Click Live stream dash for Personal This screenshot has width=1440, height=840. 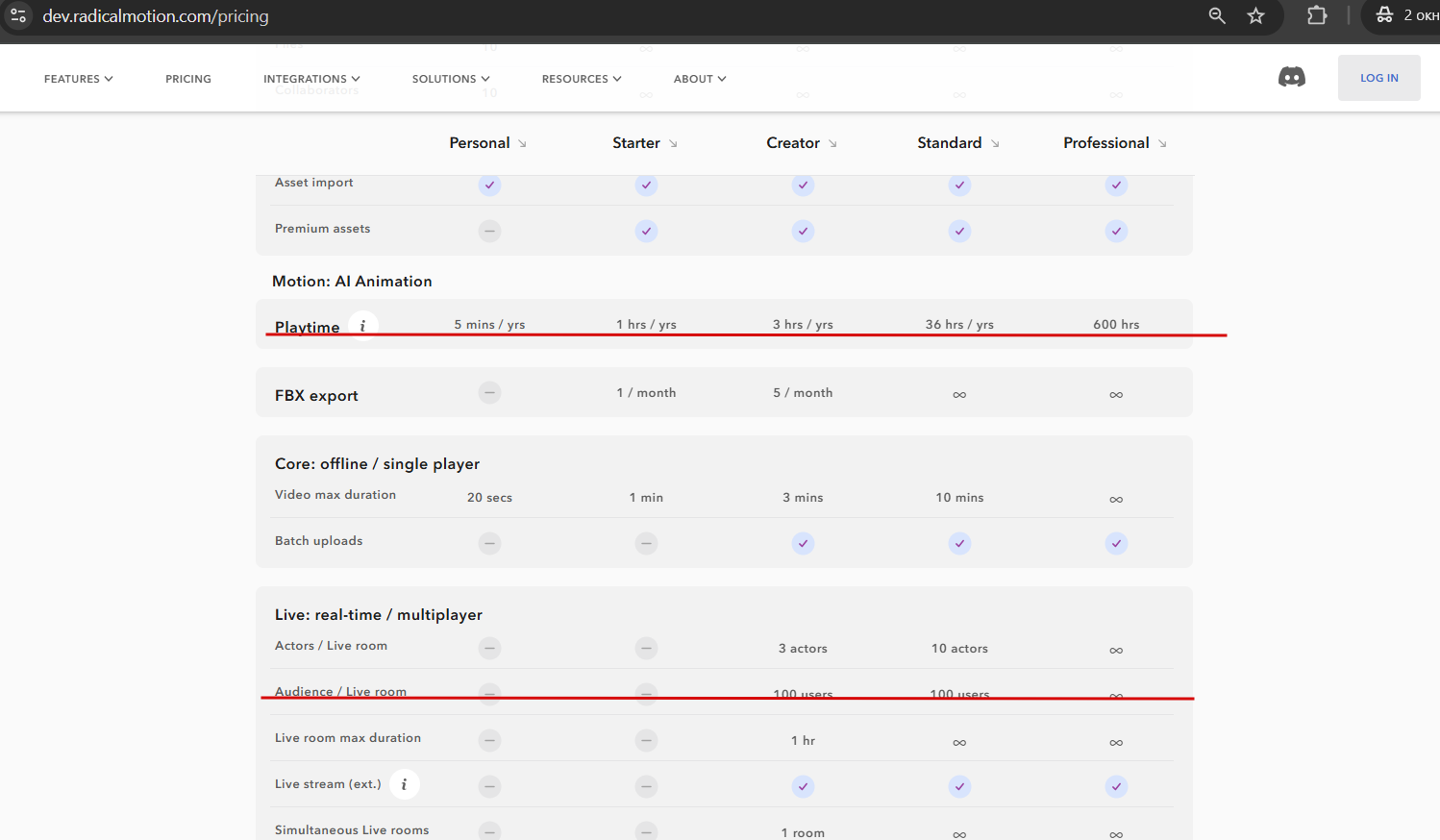[x=490, y=786]
